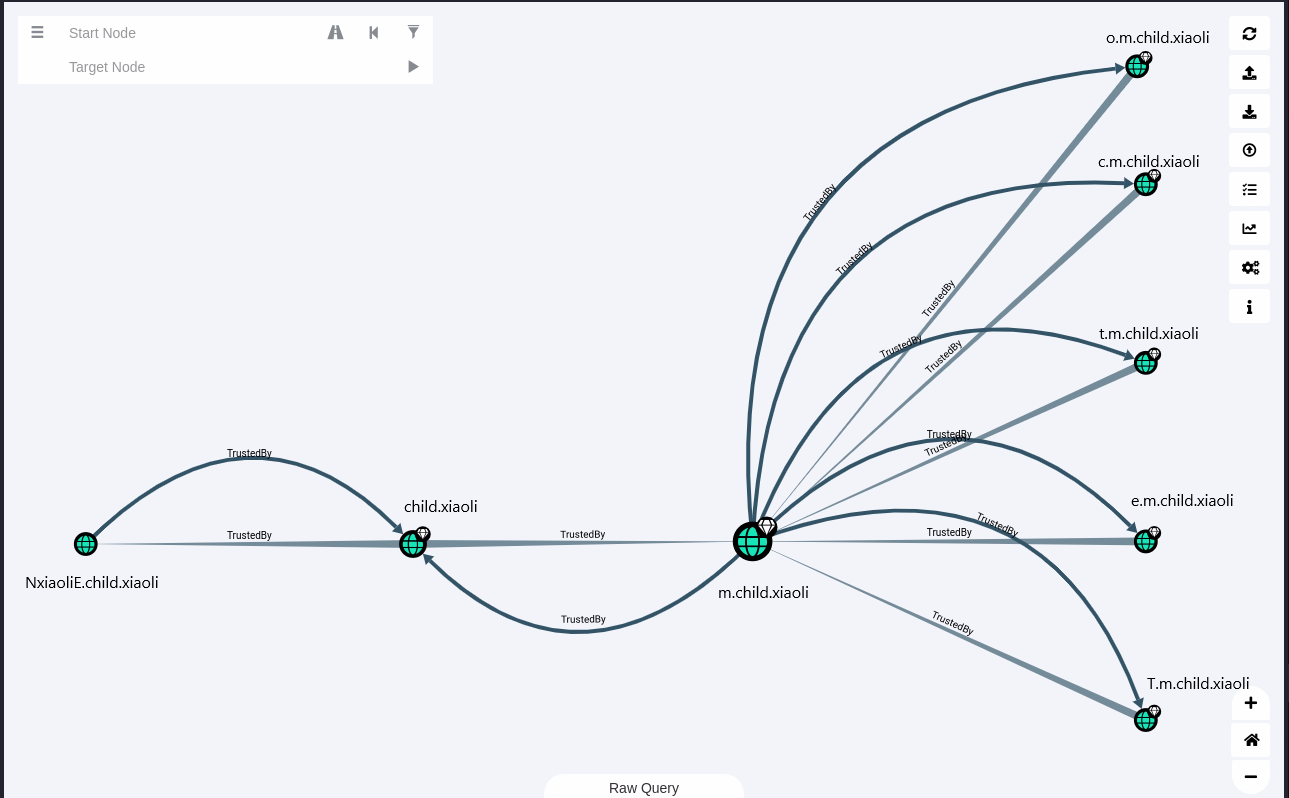This screenshot has width=1289, height=798.
Task: Select the e.m.child.xiaoli domain node globe
Action: point(1146,541)
